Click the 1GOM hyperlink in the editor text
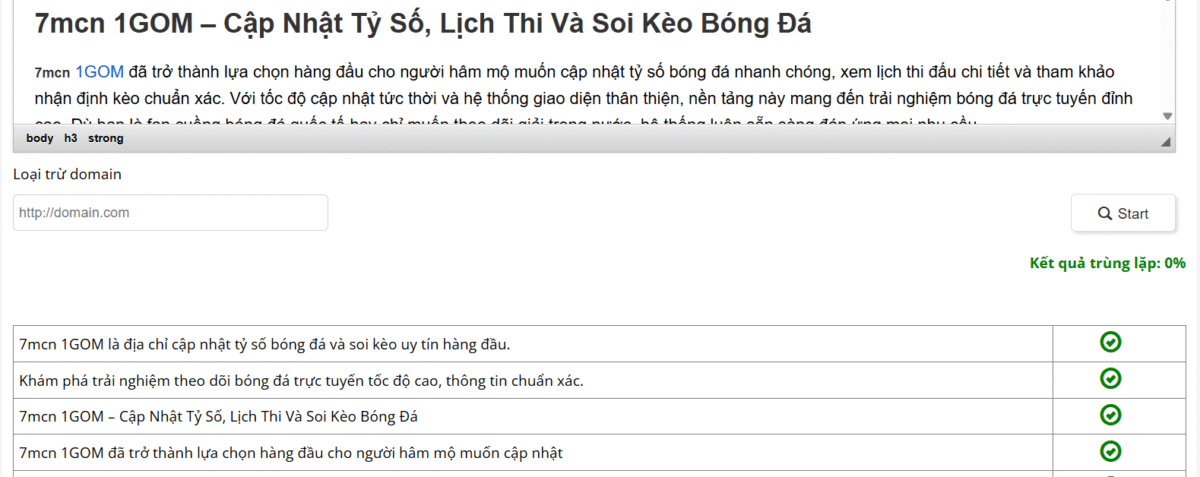1200x477 pixels. 99,72
